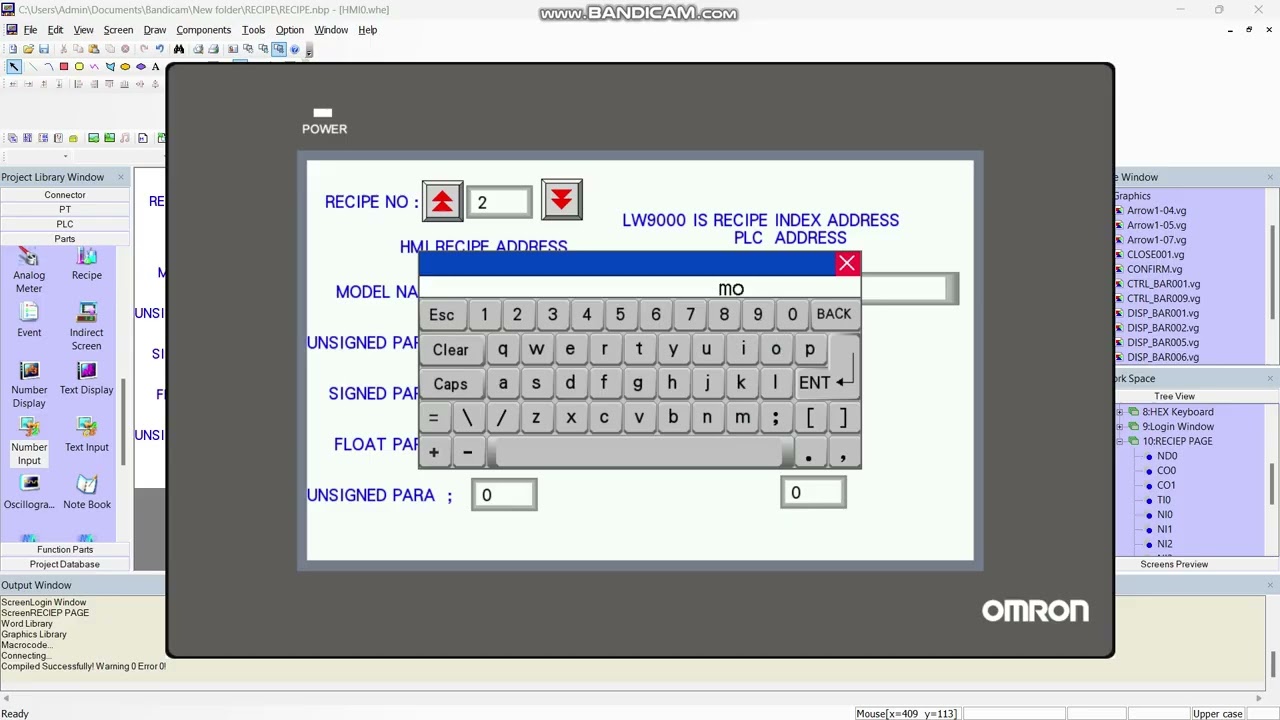Select Arrow1-04.vg in the graphics list
The image size is (1280, 720).
pos(1156,211)
